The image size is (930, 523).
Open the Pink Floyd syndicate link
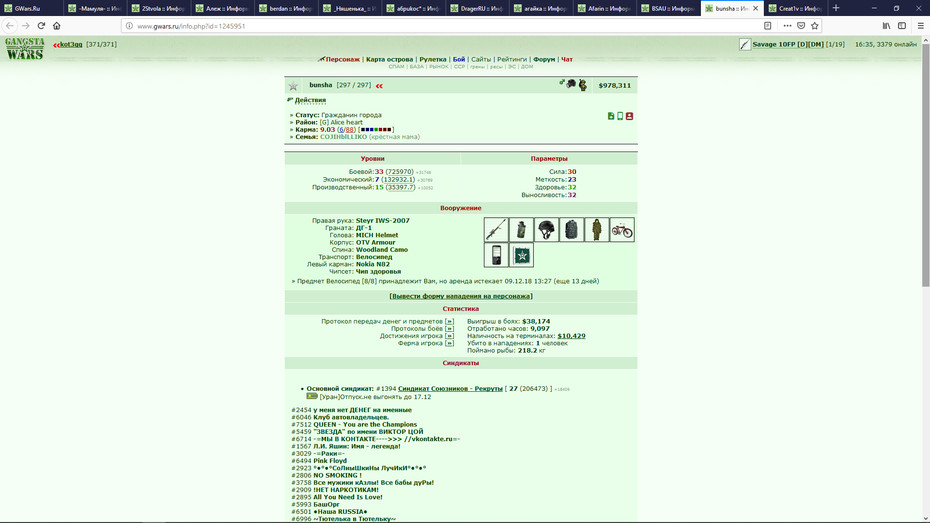330,461
